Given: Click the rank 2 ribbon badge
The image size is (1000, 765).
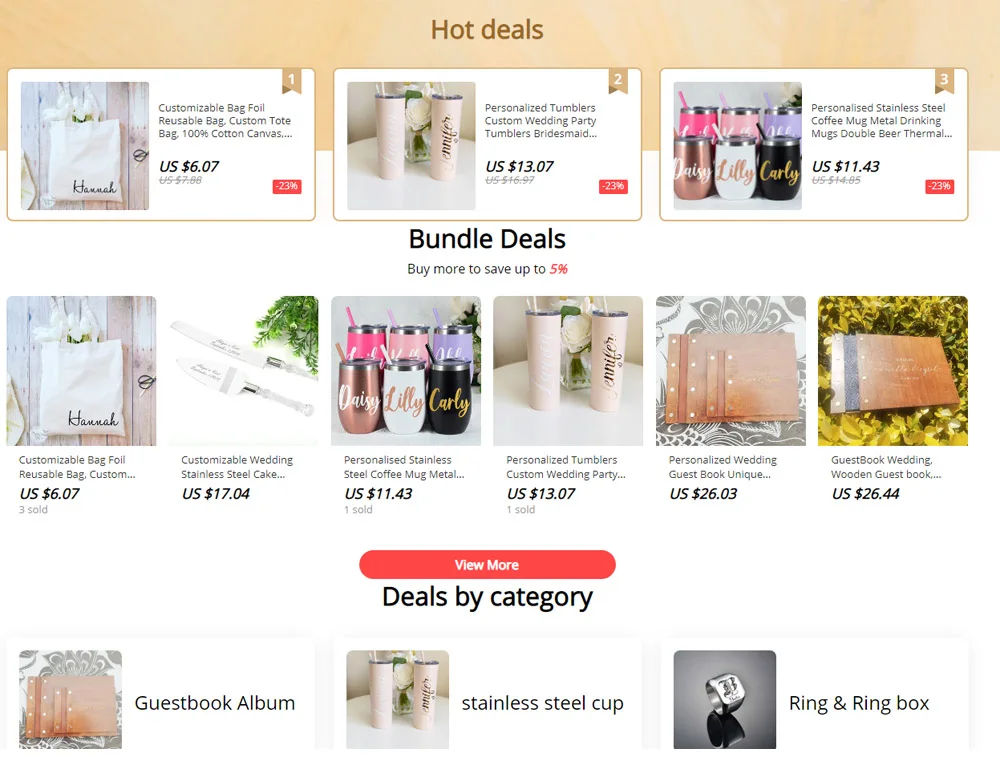Looking at the screenshot, I should [618, 80].
